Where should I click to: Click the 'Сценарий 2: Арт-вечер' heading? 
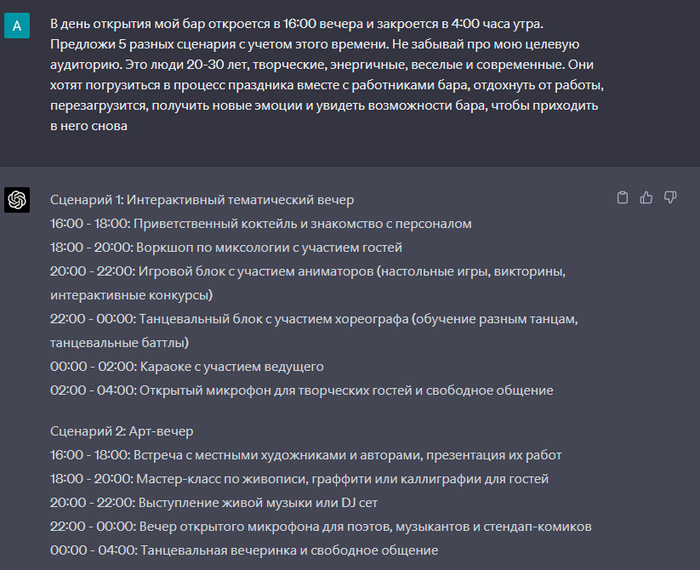(x=121, y=431)
